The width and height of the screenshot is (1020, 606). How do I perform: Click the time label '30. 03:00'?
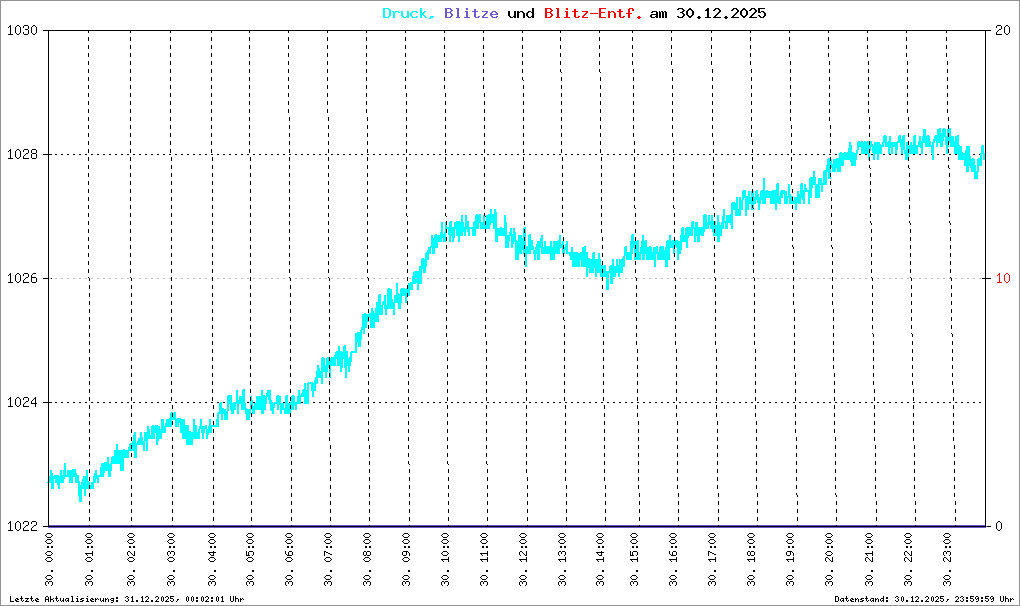[x=171, y=560]
